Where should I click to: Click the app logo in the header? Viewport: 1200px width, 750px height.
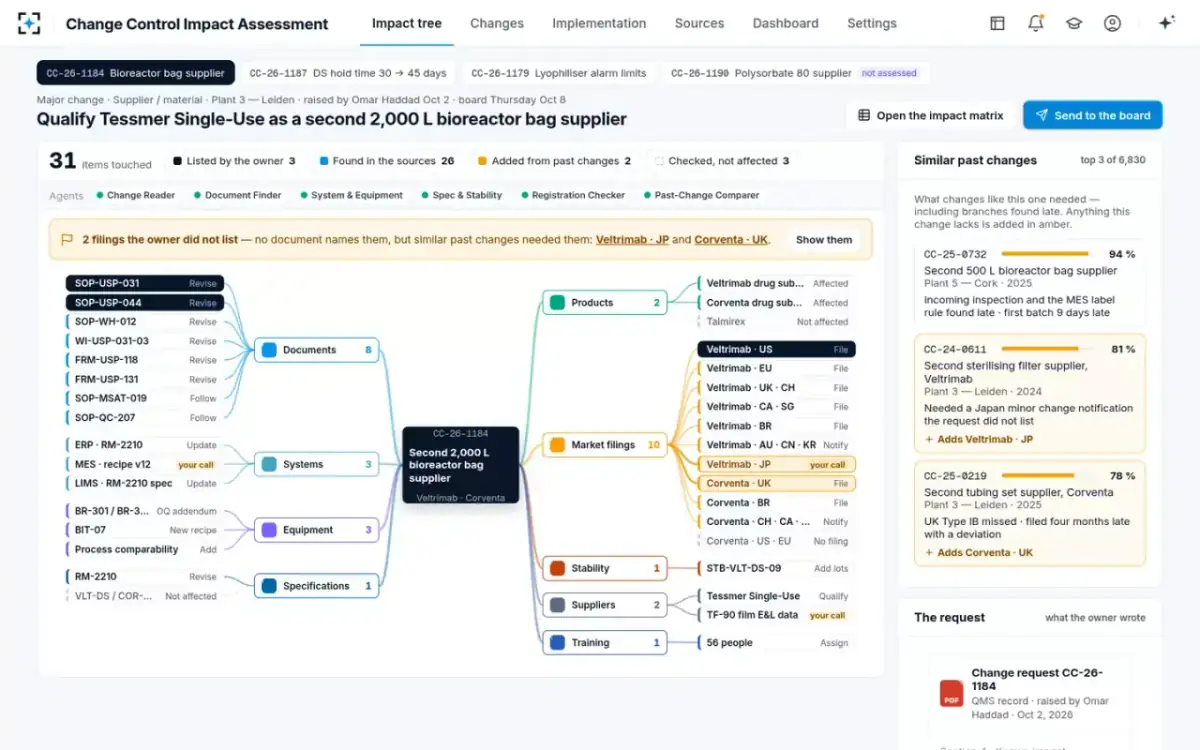click(29, 23)
